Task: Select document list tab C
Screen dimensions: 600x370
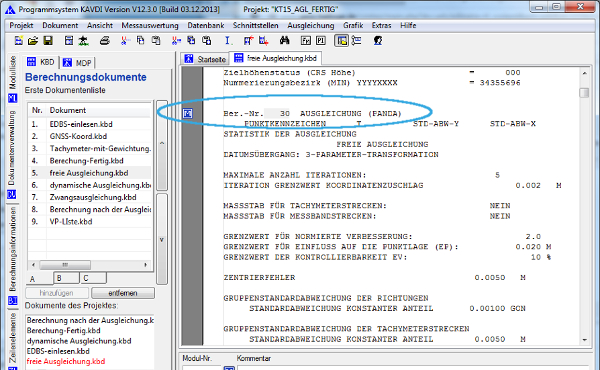Action: (93, 278)
